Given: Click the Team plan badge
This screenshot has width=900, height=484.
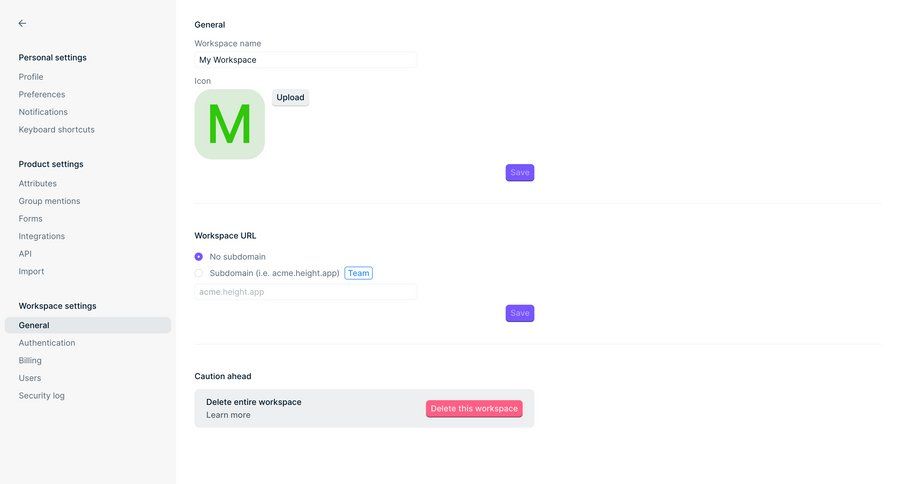Looking at the screenshot, I should click(x=358, y=273).
